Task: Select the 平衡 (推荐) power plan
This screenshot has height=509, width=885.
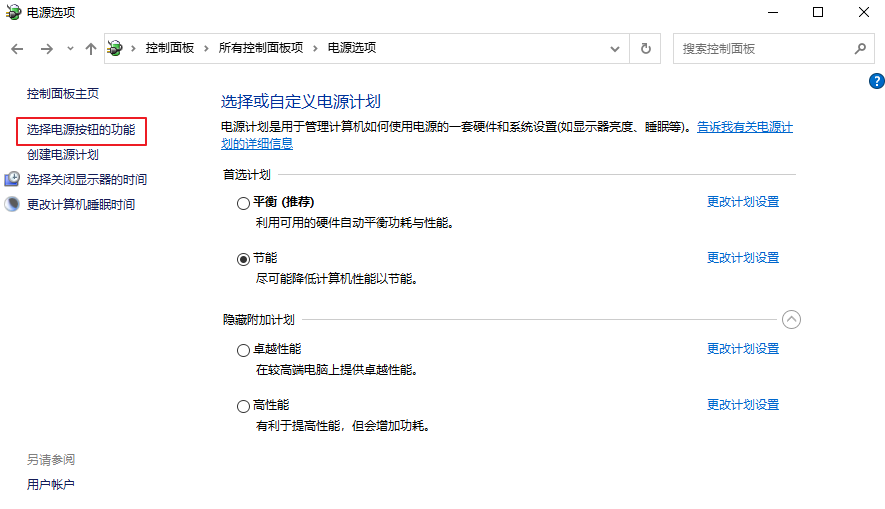Action: tap(243, 203)
